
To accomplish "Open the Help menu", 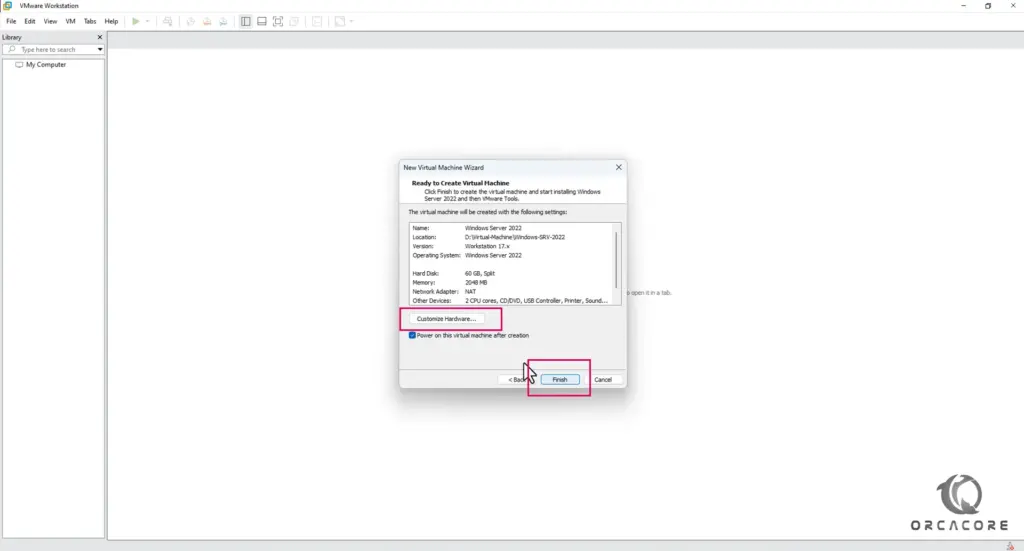I will (x=112, y=22).
